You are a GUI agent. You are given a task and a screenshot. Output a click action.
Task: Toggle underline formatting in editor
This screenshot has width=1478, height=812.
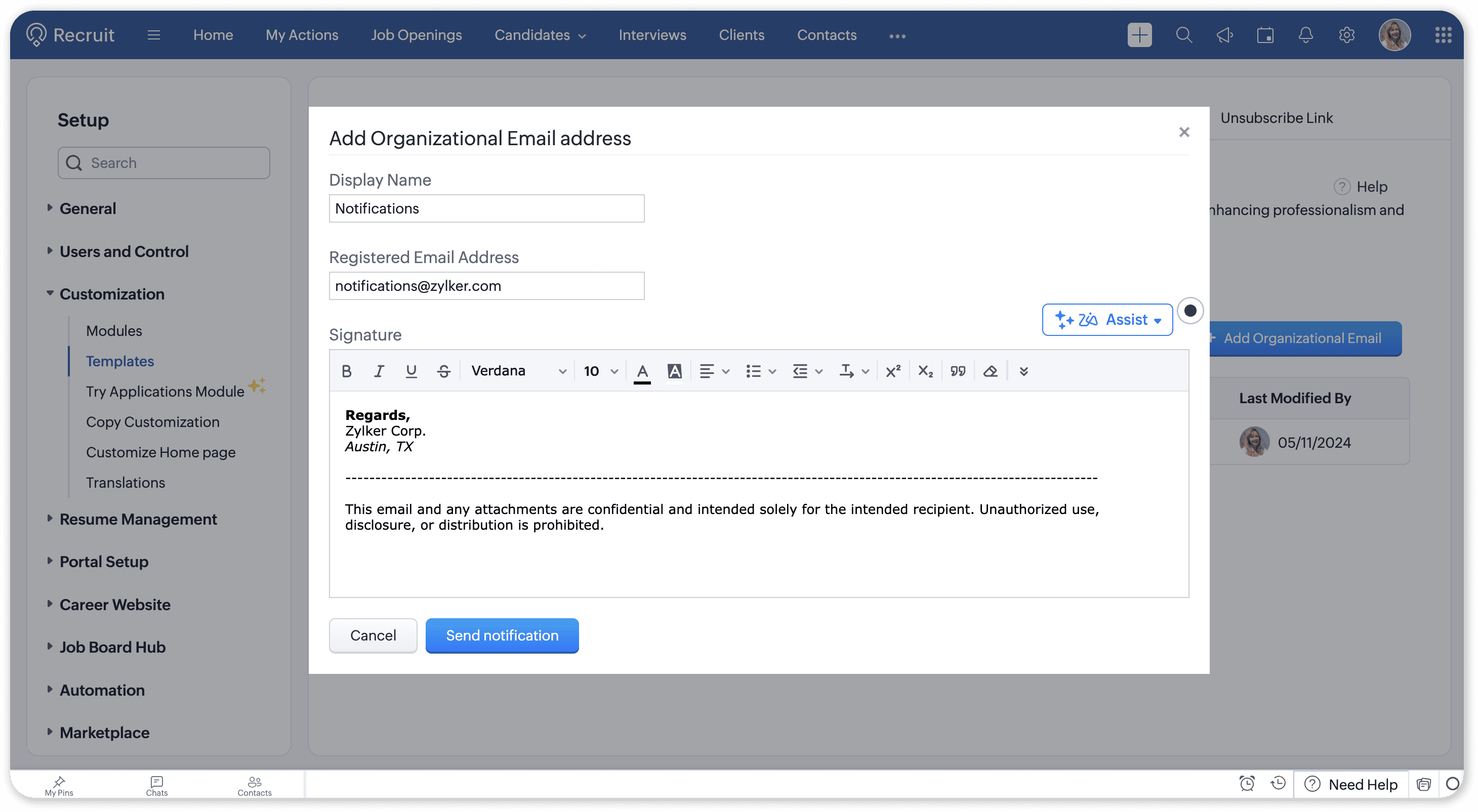pyautogui.click(x=411, y=371)
